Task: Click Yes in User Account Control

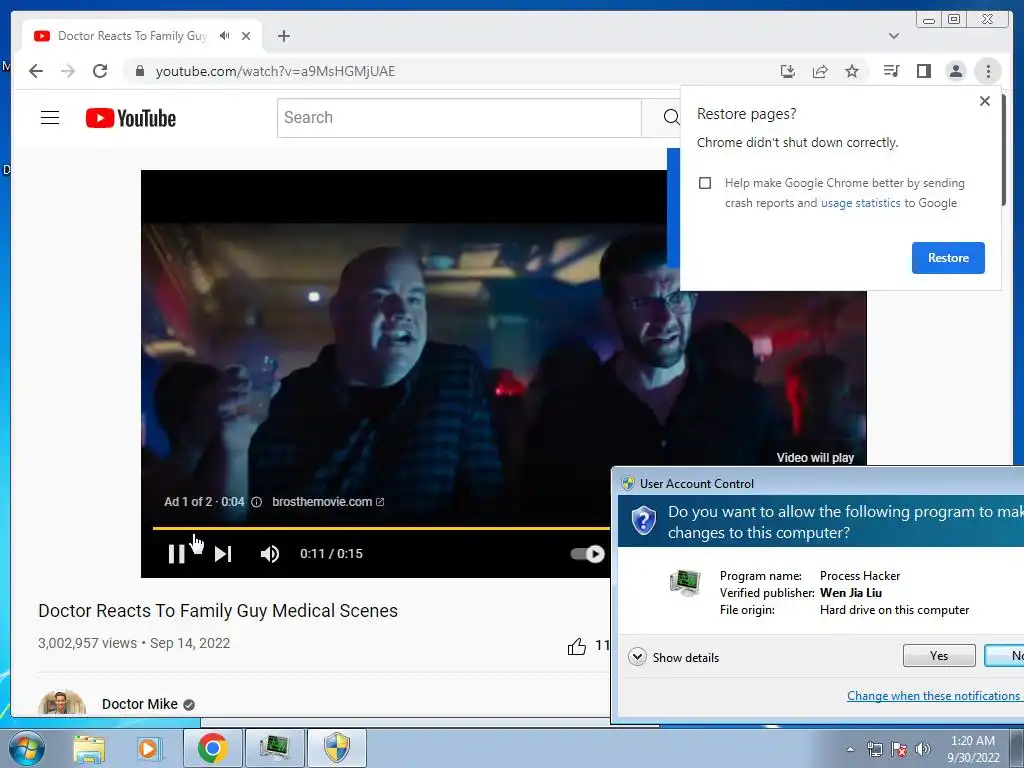Action: (939, 656)
